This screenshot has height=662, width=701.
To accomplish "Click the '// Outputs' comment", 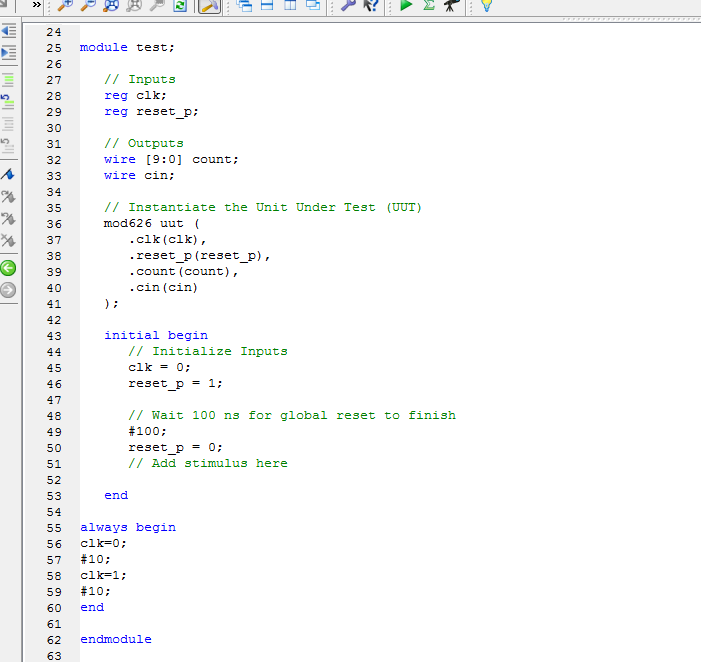I will pyautogui.click(x=144, y=143).
